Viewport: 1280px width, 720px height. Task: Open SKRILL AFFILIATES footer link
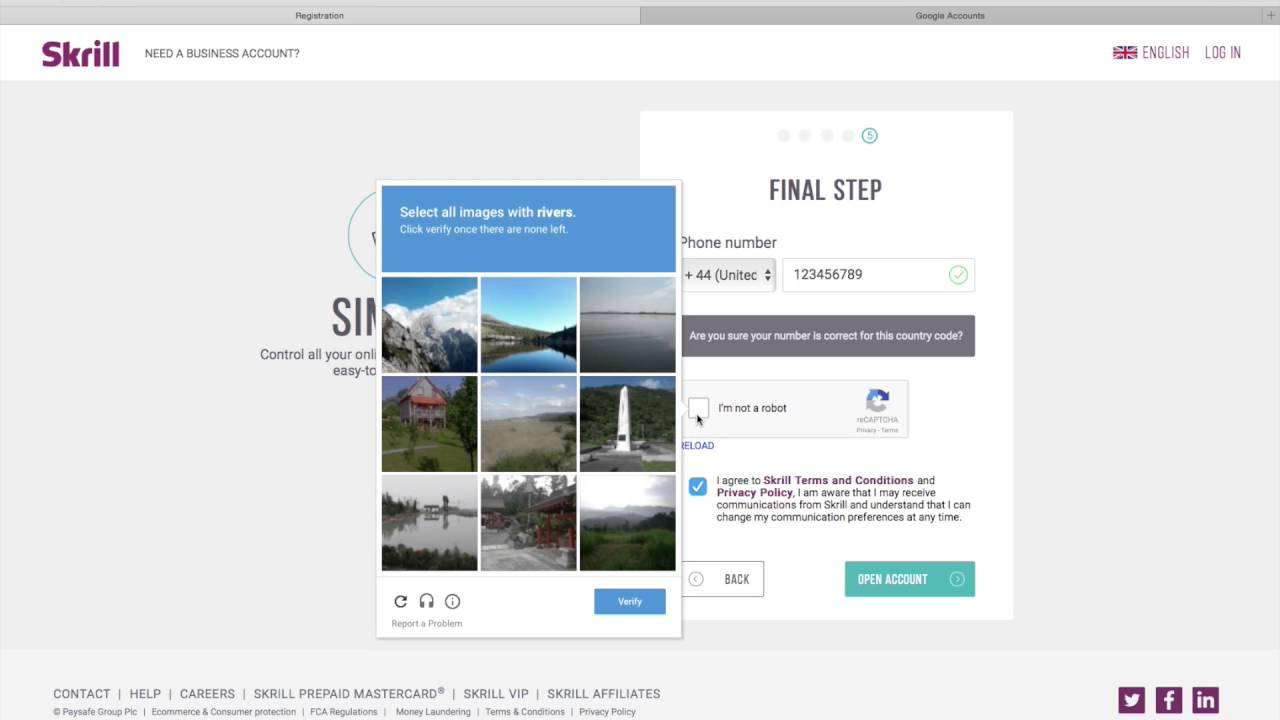(x=604, y=694)
